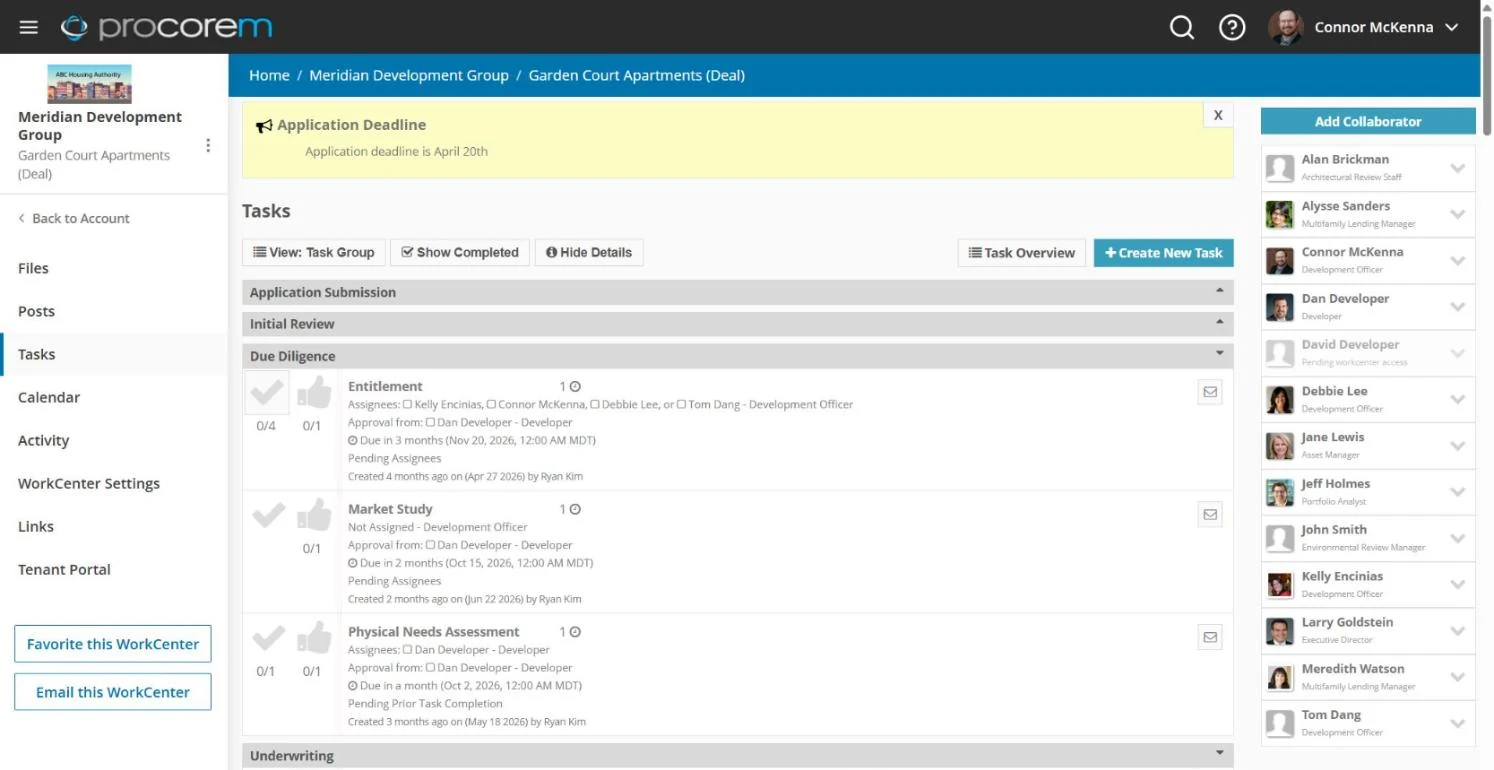Screen dimensions: 1494x770
Task: Open Files in the sidebar
Action: [33, 268]
